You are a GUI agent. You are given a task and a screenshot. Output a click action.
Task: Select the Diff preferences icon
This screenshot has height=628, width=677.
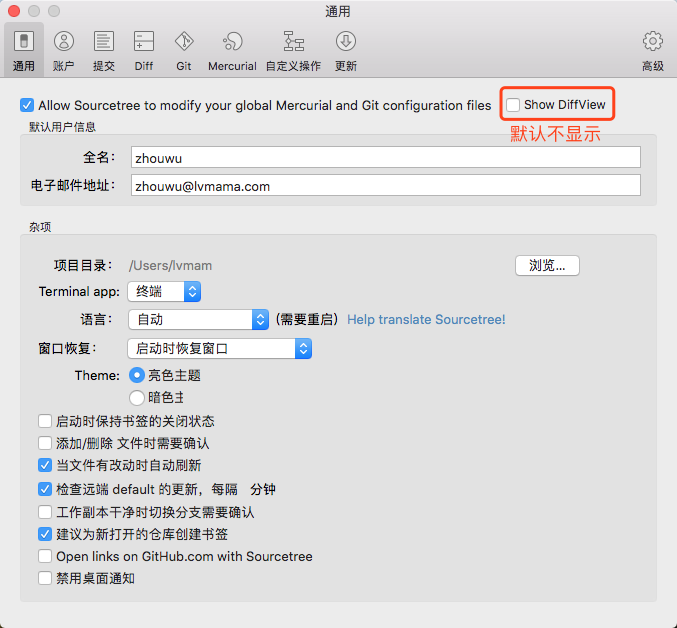[x=144, y=49]
